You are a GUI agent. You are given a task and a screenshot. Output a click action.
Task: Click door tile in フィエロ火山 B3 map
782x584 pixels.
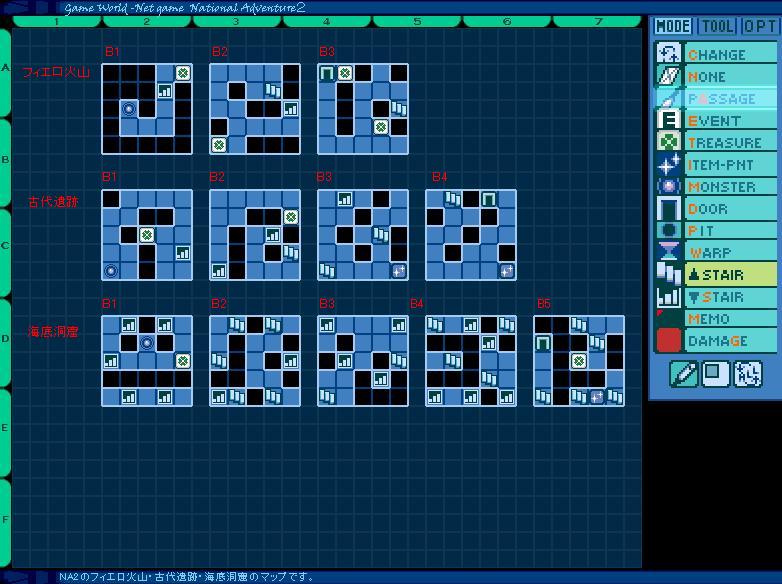327,73
